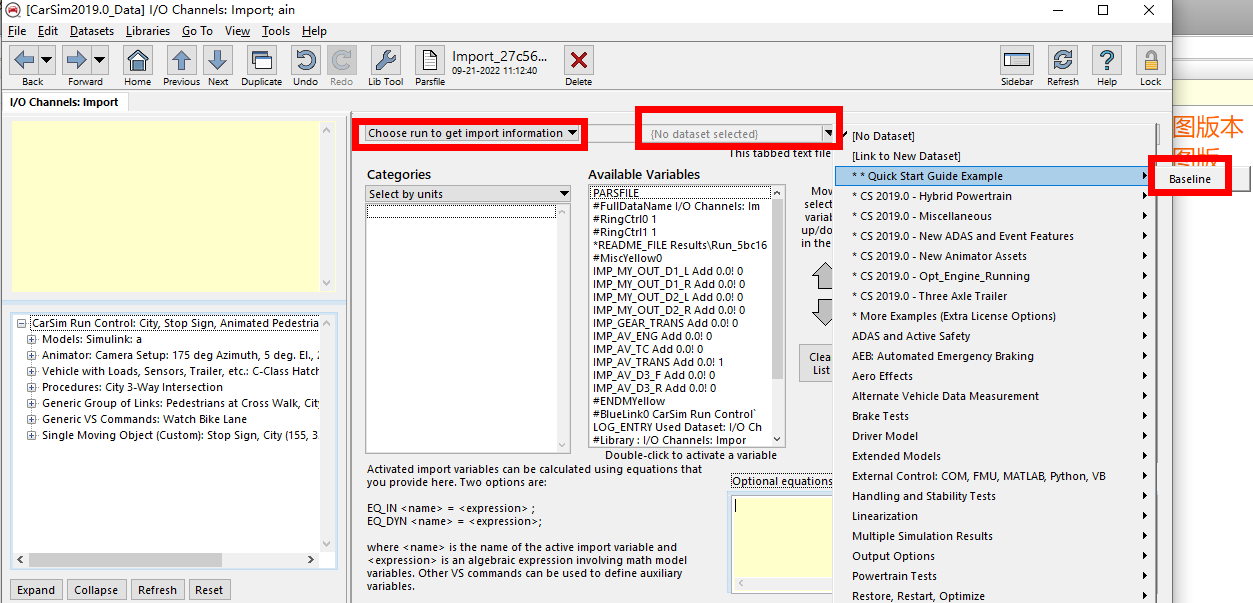Open CS 2019.0 - Miscellaneous submenu

pyautogui.click(x=995, y=216)
